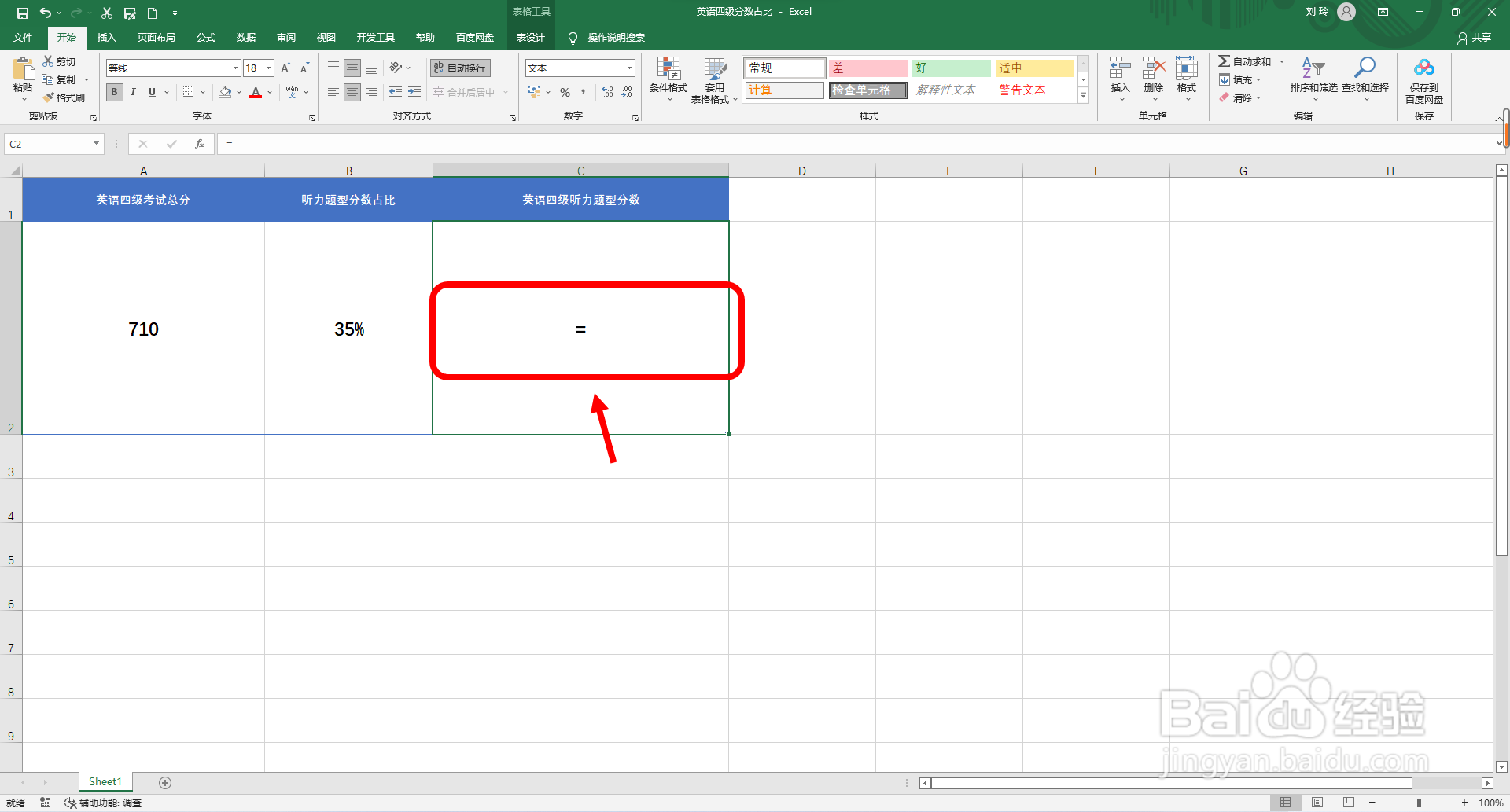1510x812 pixels.
Task: Switch to the 页面布局 tab
Action: tap(156, 37)
